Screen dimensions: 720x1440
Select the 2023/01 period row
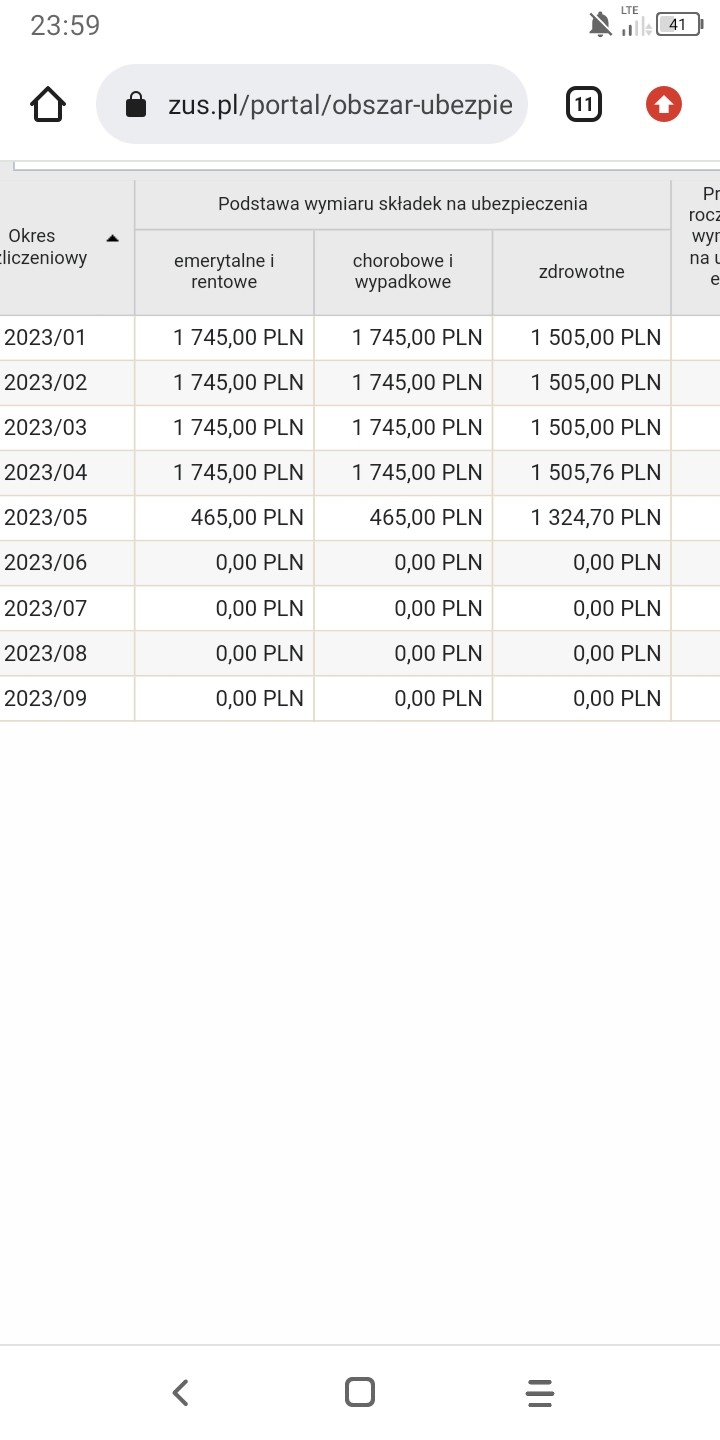click(x=360, y=338)
